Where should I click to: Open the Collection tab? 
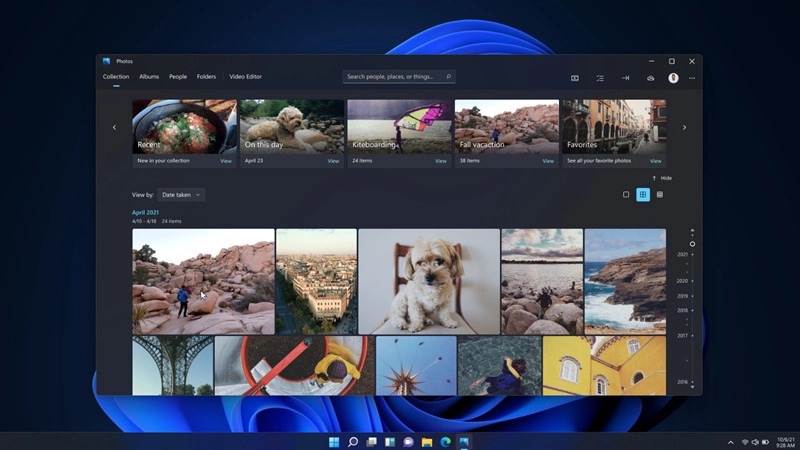[116, 77]
